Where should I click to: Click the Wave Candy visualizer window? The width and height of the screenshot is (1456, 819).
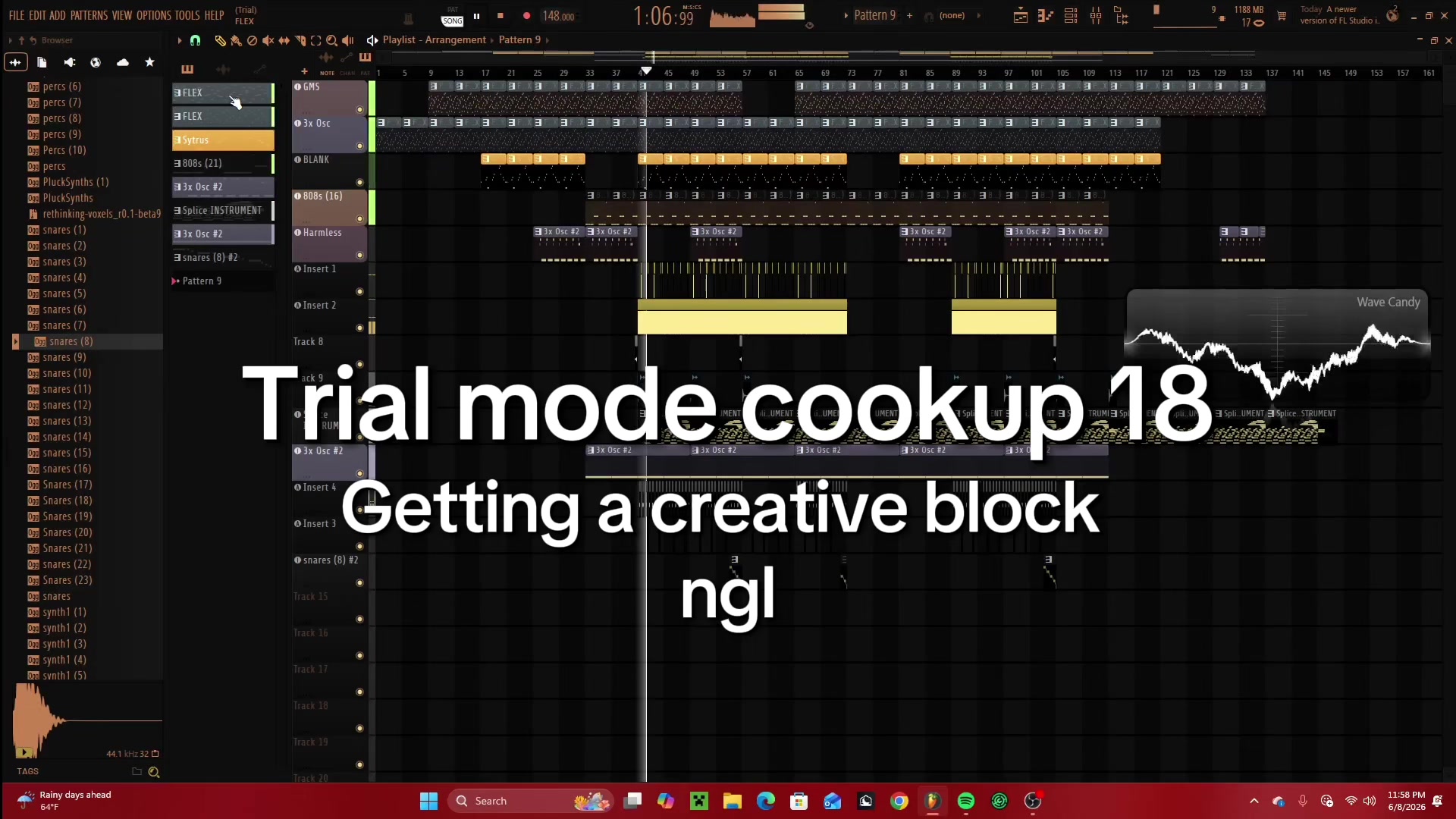(x=1278, y=345)
